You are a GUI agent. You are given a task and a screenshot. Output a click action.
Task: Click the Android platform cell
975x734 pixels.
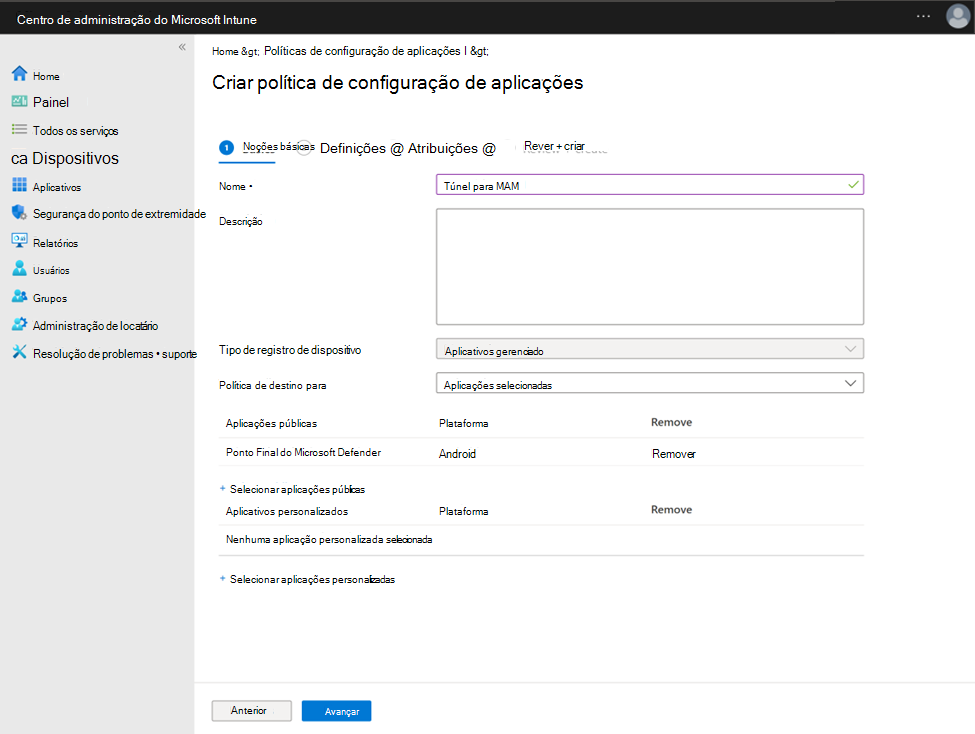pyautogui.click(x=457, y=454)
